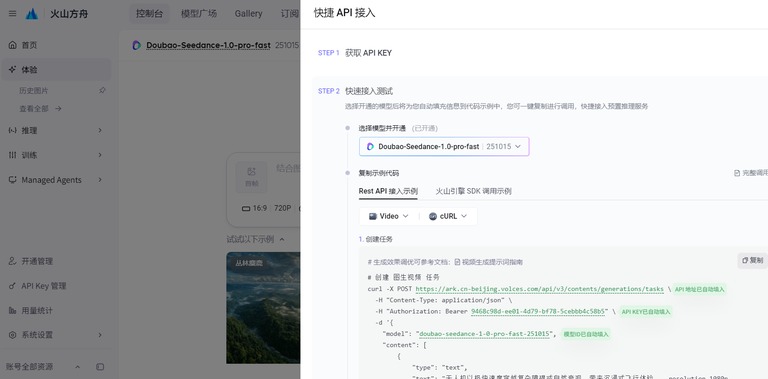Click the 720P resolution setting

(283, 208)
